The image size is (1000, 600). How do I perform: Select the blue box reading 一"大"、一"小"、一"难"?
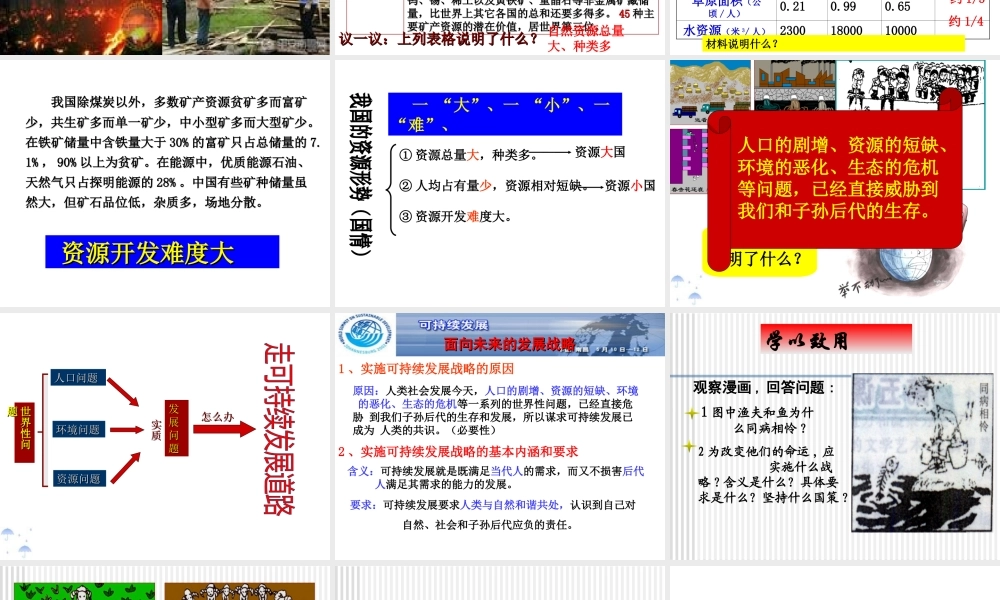tap(504, 114)
